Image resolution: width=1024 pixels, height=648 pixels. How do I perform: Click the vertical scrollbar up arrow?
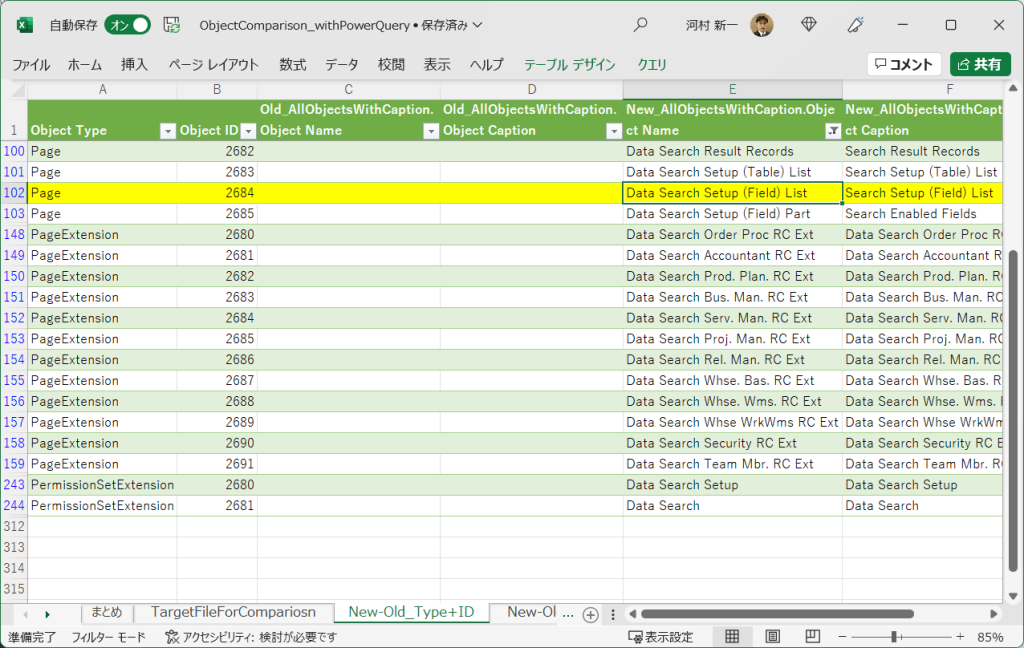coord(1013,88)
